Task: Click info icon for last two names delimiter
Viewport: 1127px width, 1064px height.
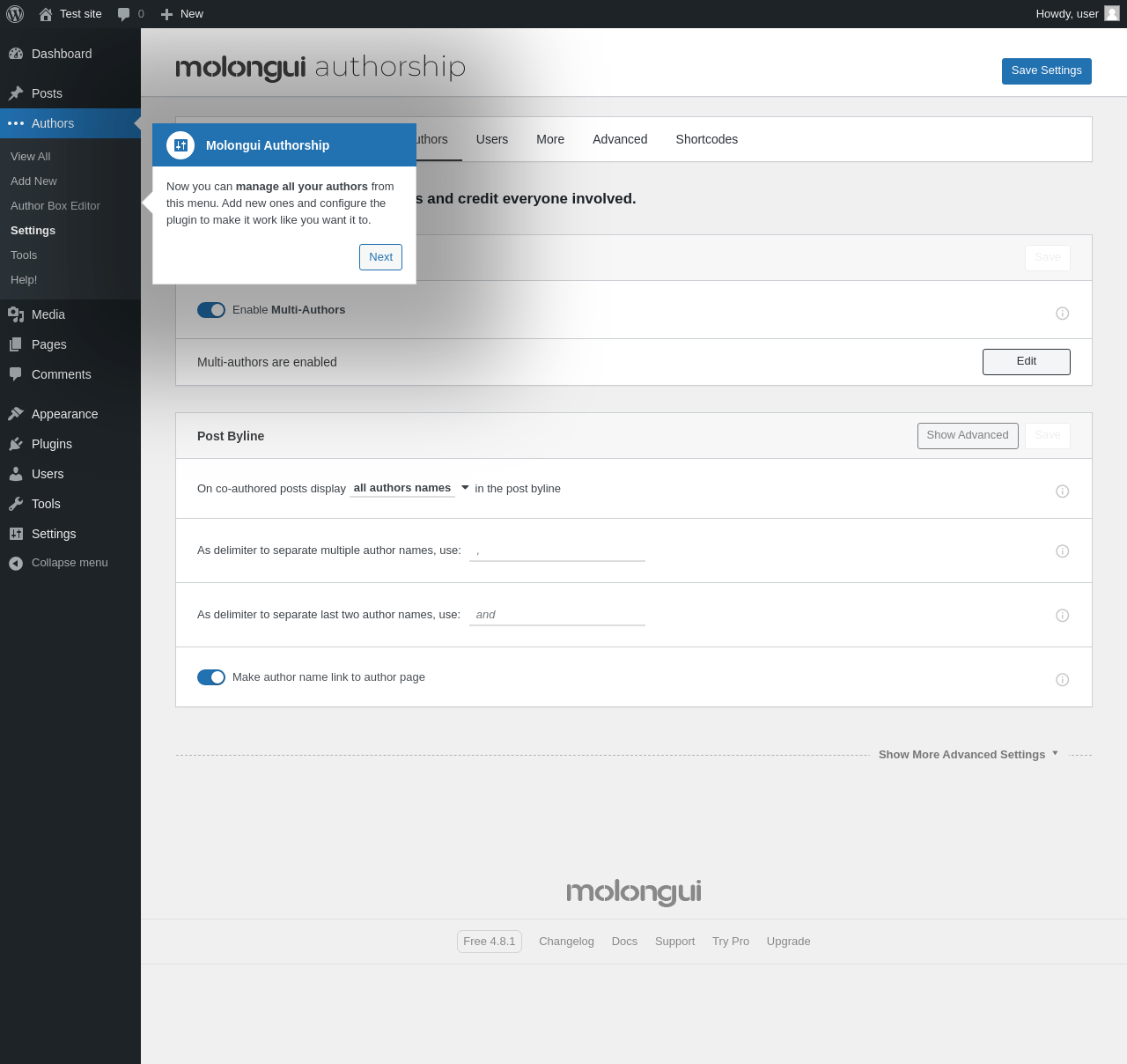Action: [x=1063, y=616]
